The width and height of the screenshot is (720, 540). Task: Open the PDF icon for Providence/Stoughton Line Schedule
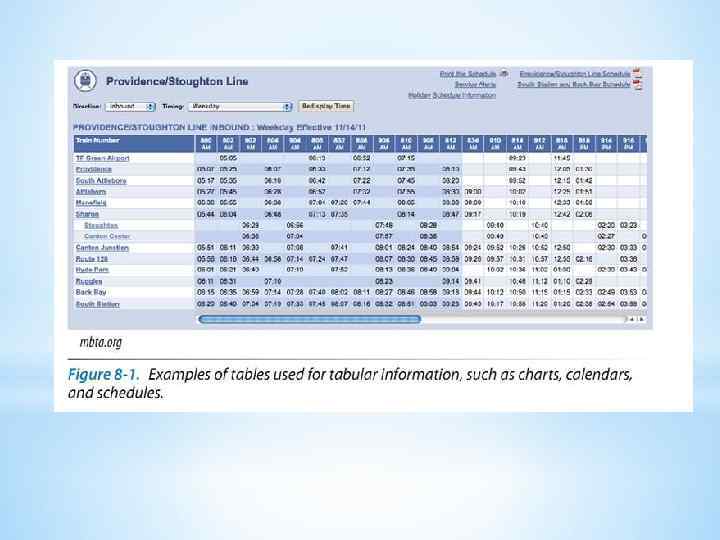(637, 73)
